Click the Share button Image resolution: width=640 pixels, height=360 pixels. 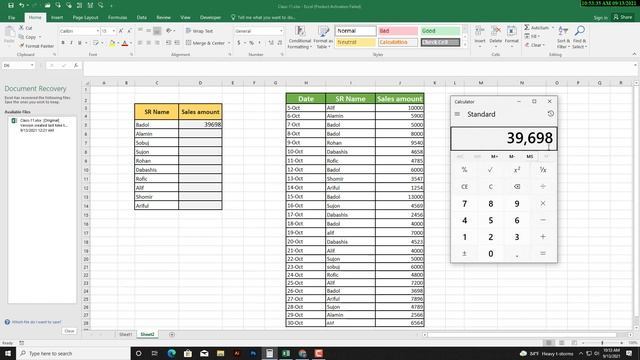coord(623,17)
